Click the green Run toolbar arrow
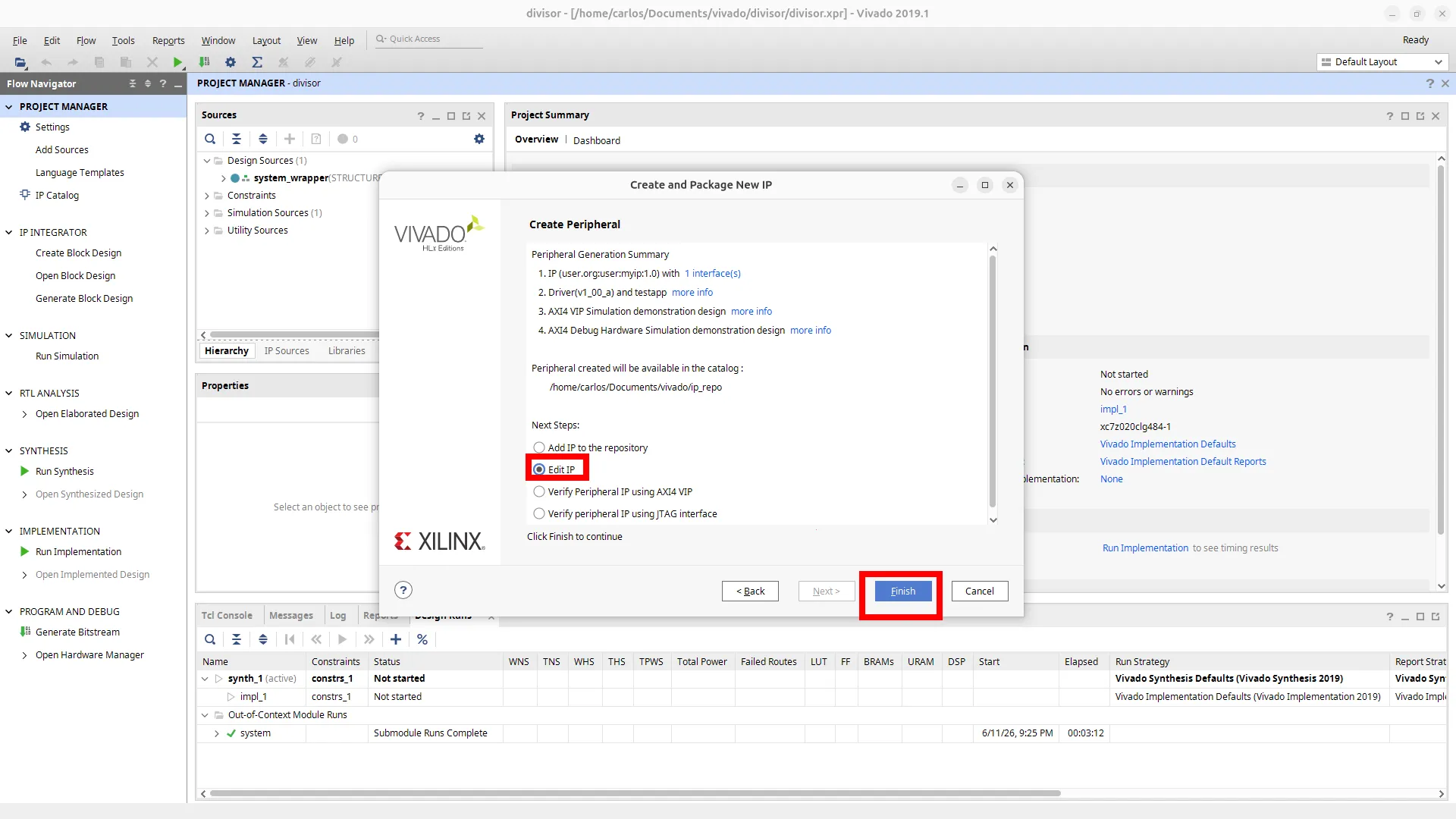 (x=177, y=62)
